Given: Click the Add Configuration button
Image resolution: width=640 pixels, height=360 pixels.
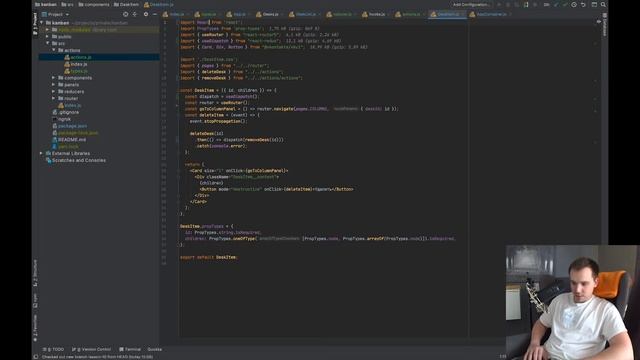Looking at the screenshot, I should click(x=471, y=4).
